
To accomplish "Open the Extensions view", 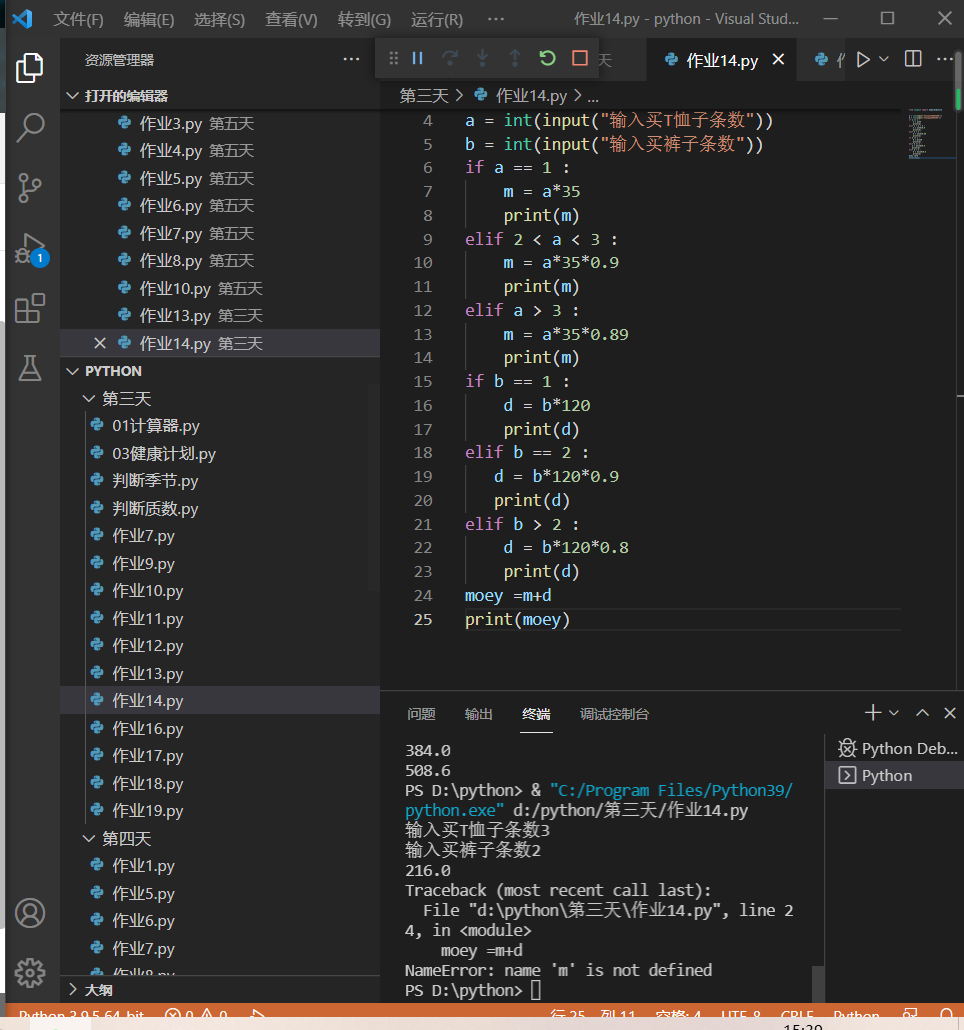I will 30,308.
